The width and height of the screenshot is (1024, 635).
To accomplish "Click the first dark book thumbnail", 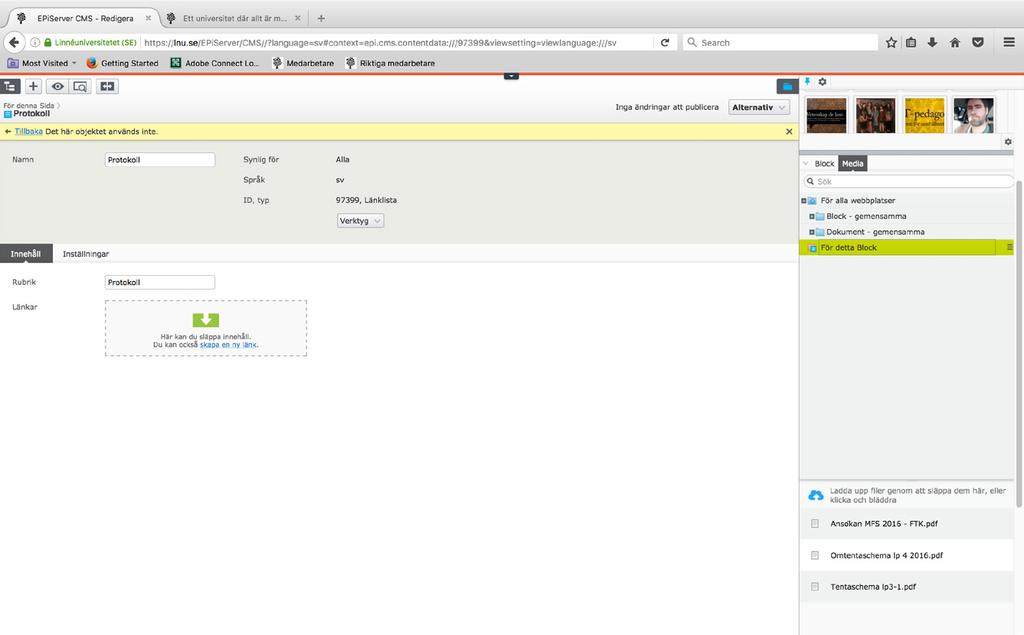I will (x=826, y=115).
